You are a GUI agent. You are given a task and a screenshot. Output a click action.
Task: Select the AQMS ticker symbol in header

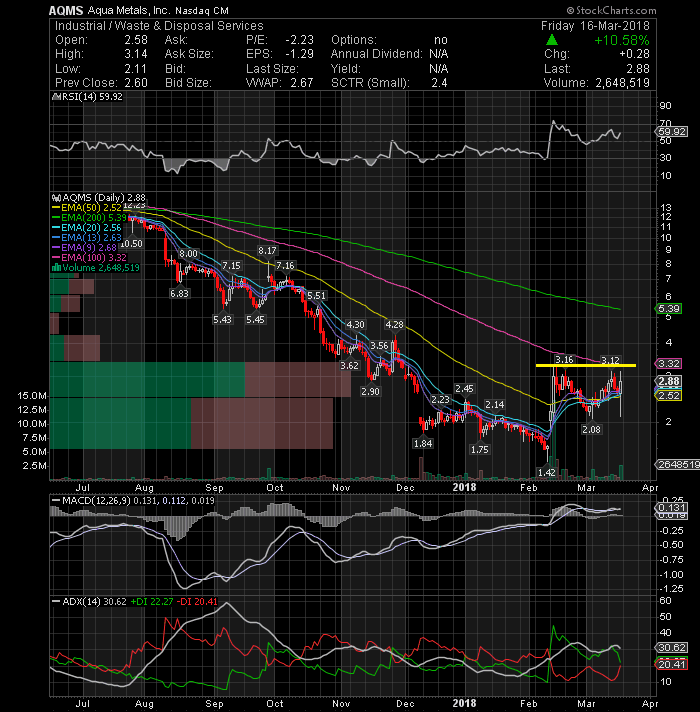[x=66, y=10]
